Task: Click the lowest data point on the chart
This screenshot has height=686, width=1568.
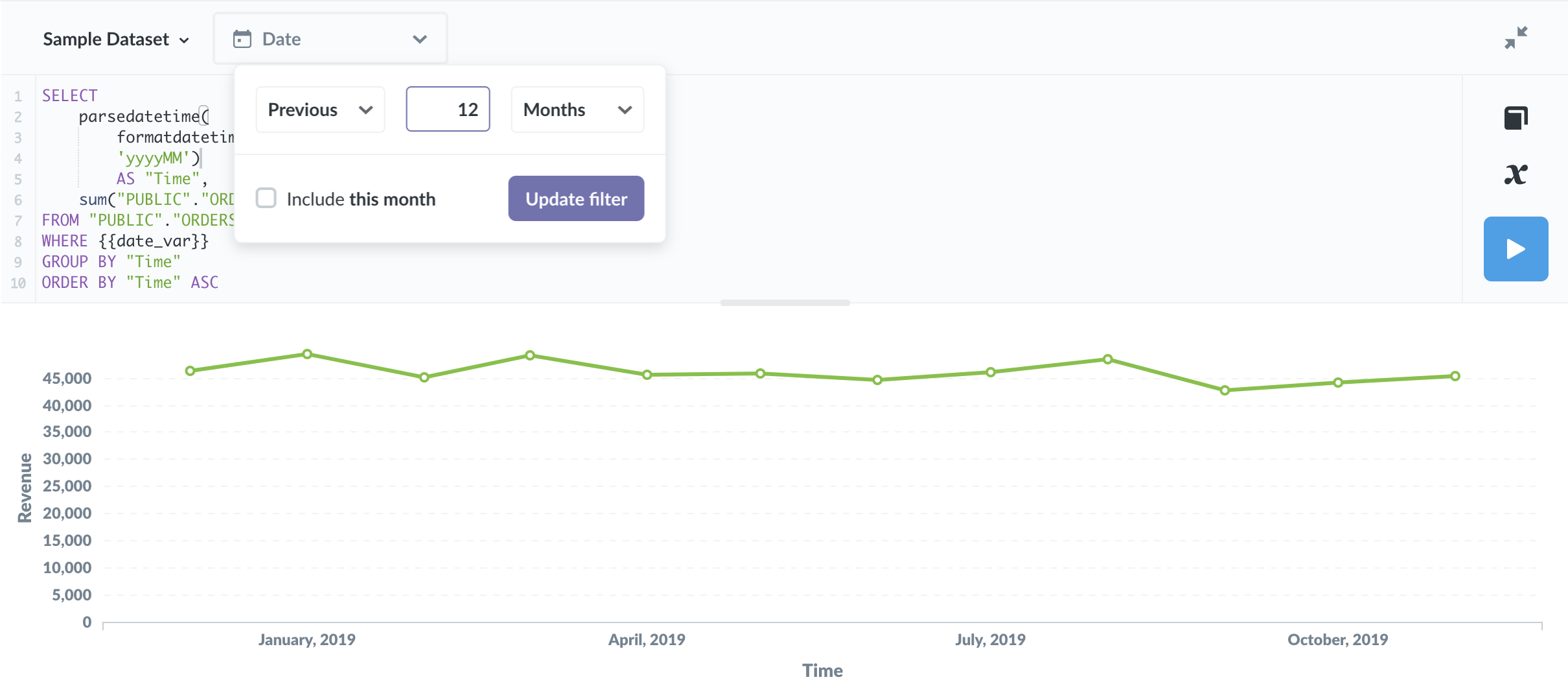Action: point(1225,390)
